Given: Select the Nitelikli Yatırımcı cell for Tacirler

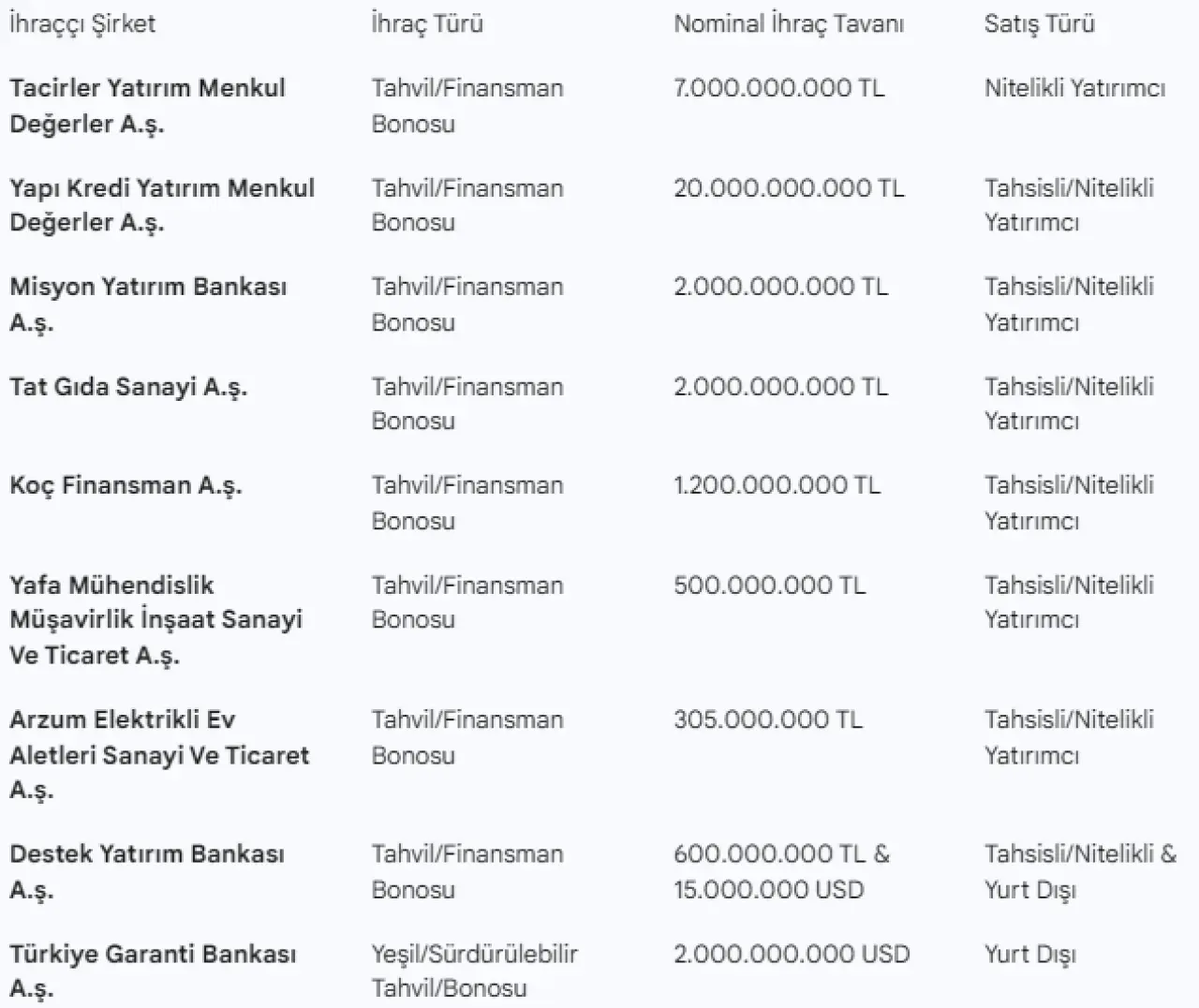Looking at the screenshot, I should (1074, 88).
